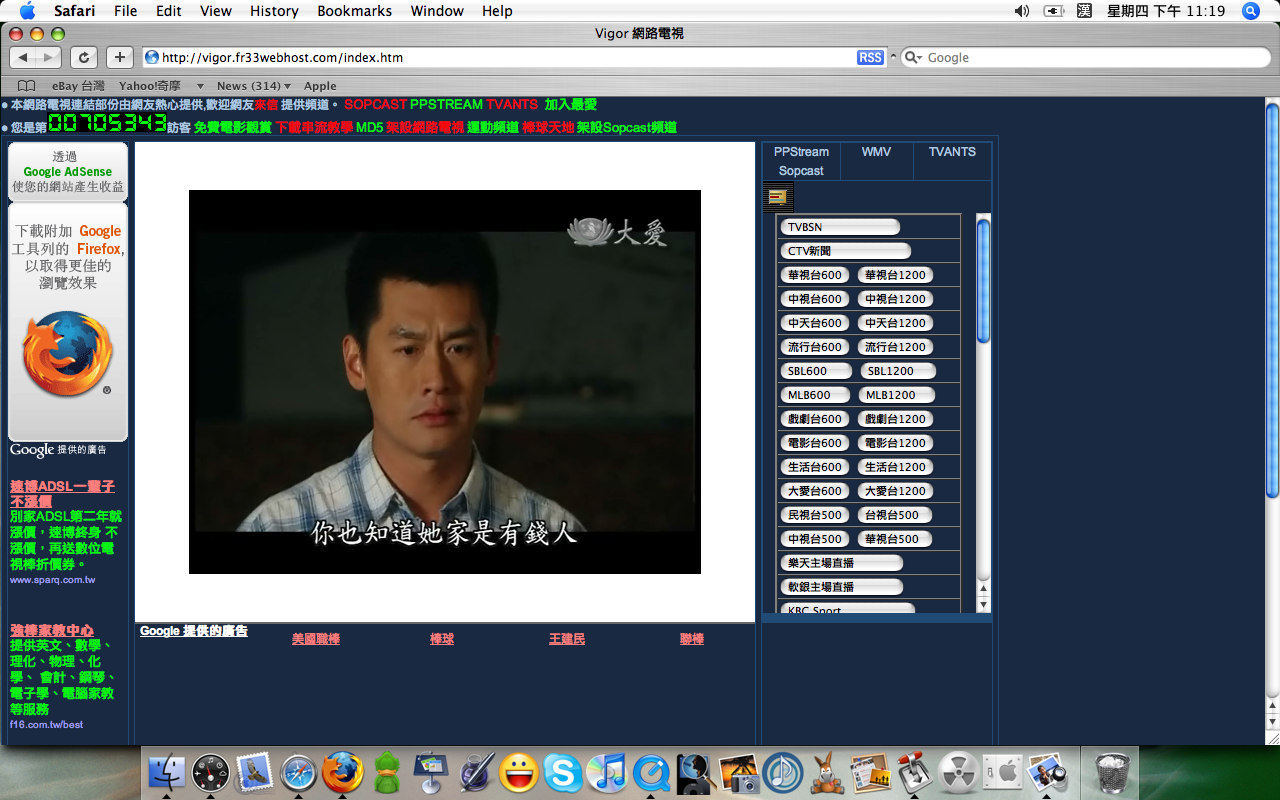Open the Trash in the Dock

tap(1111, 773)
